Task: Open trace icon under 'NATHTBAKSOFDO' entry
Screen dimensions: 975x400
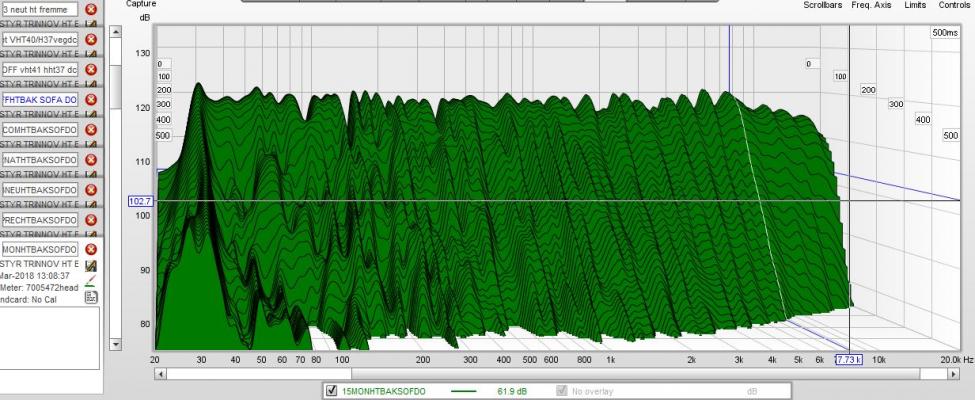Action: tap(91, 174)
